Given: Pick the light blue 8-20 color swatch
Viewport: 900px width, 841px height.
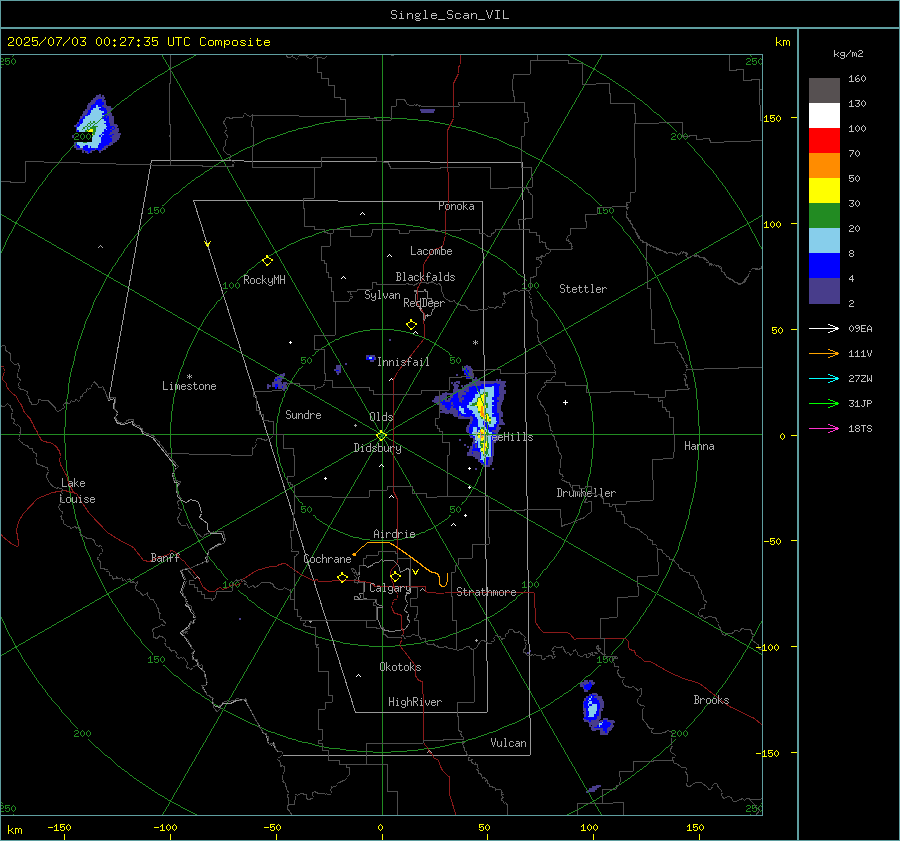Looking at the screenshot, I should point(824,241).
